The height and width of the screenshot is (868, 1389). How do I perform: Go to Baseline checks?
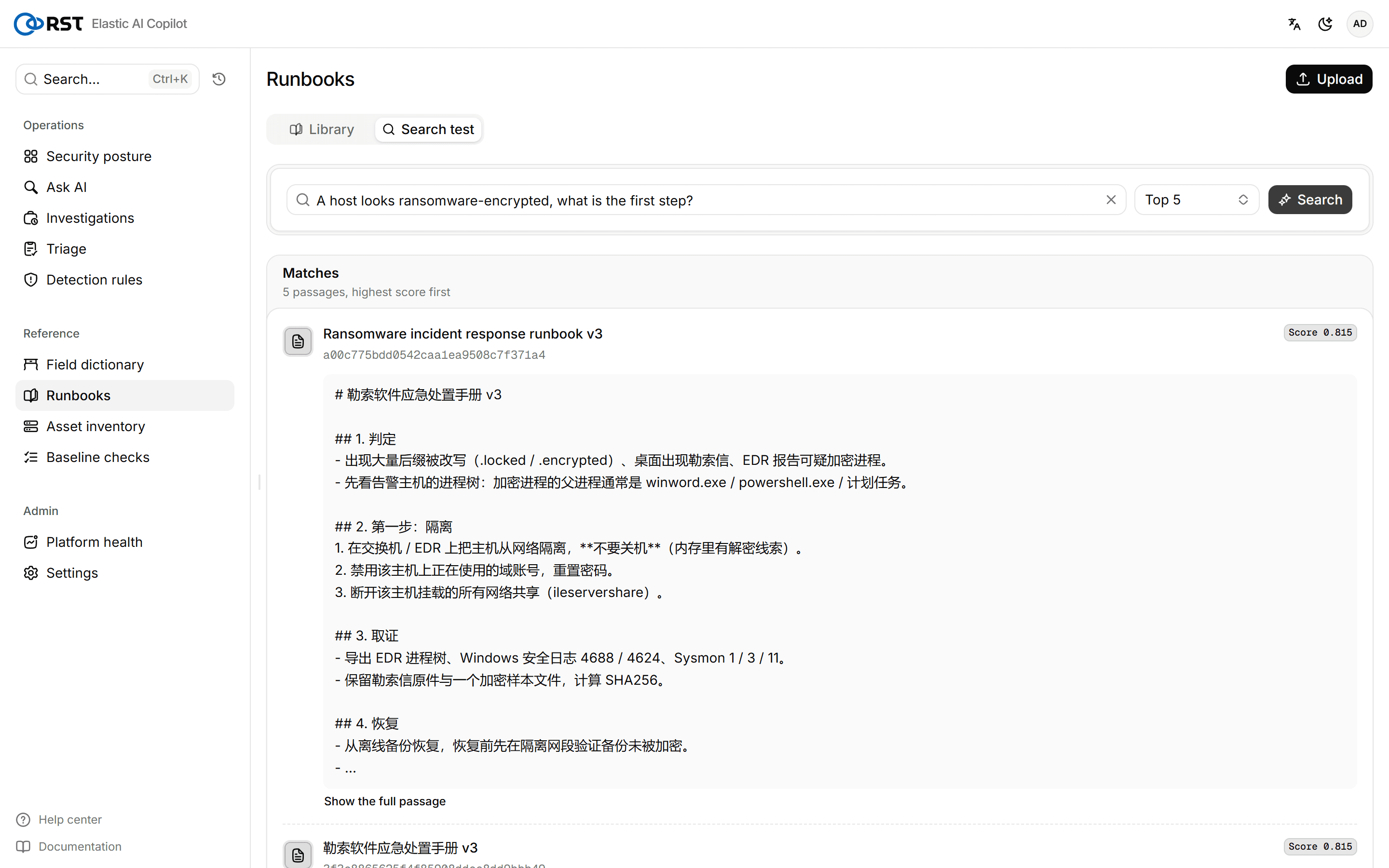[124, 457]
